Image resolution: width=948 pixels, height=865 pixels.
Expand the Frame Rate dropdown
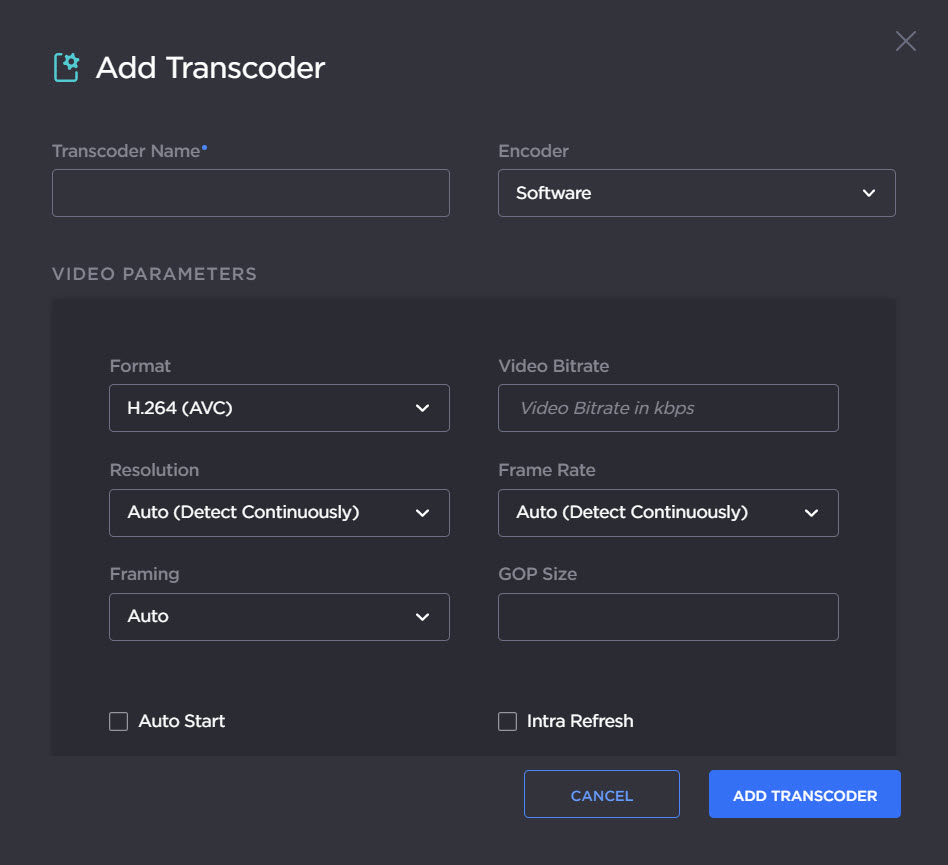[668, 513]
